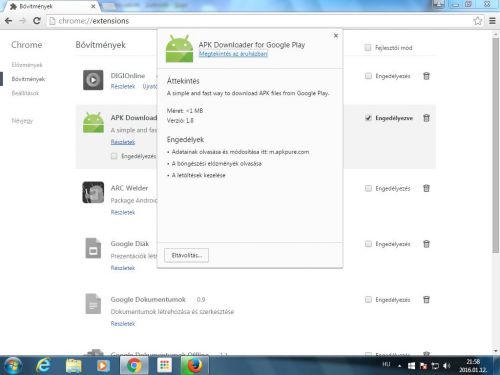
Task: Launch Internet Explorer from the taskbar
Action: pos(43,366)
